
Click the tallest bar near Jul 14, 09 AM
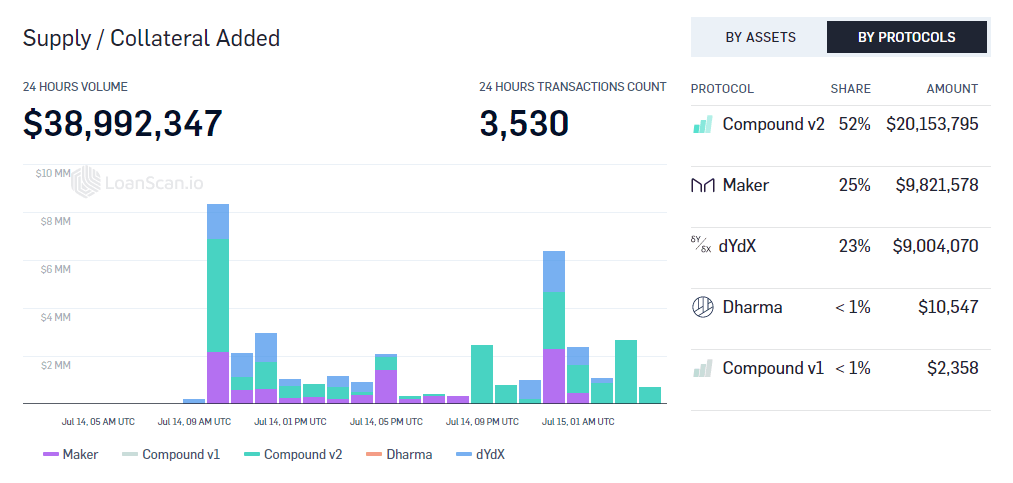point(218,303)
